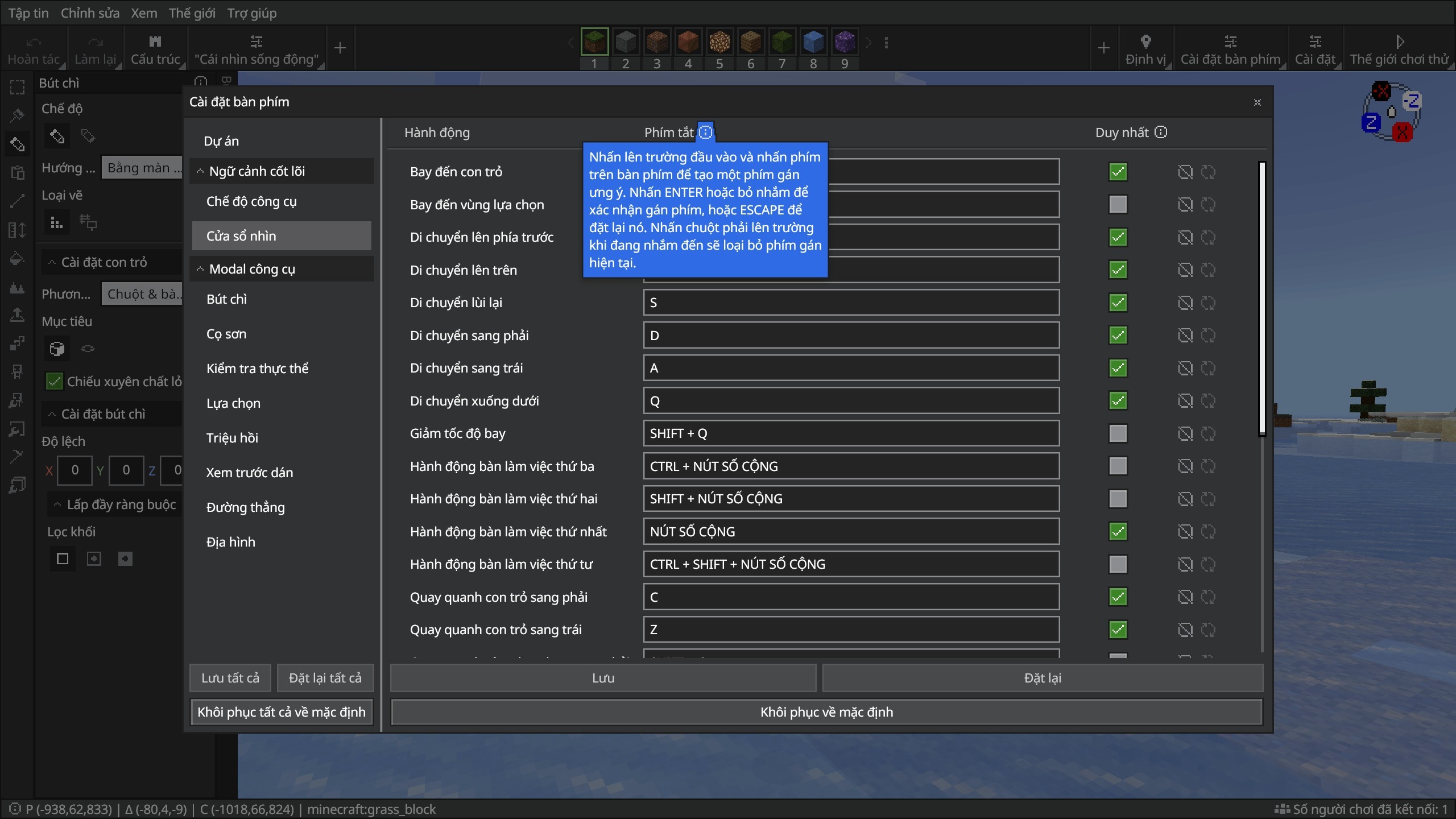Select purple block in hotbar slot 9

(845, 42)
